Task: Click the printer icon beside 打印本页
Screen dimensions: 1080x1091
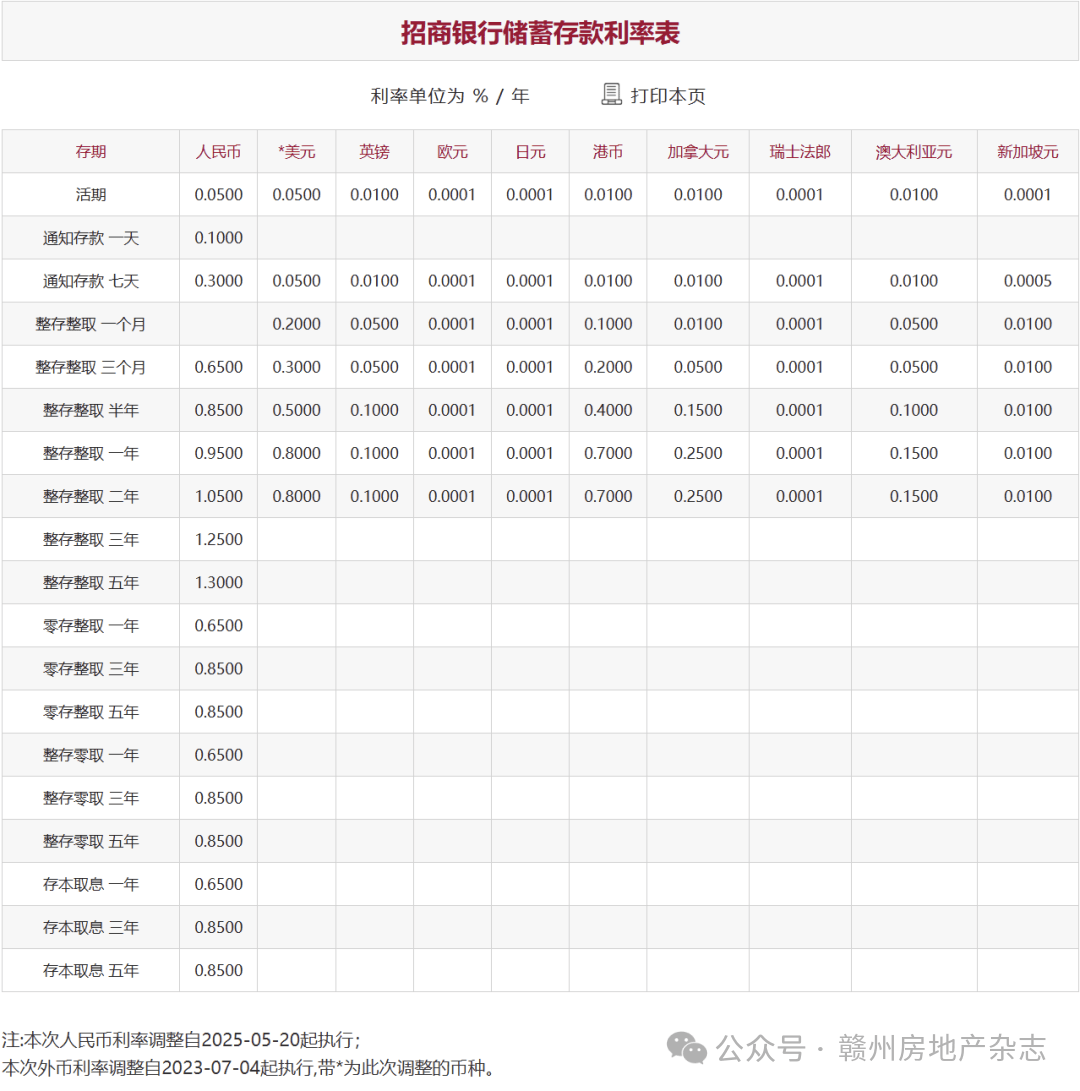Action: (x=611, y=94)
